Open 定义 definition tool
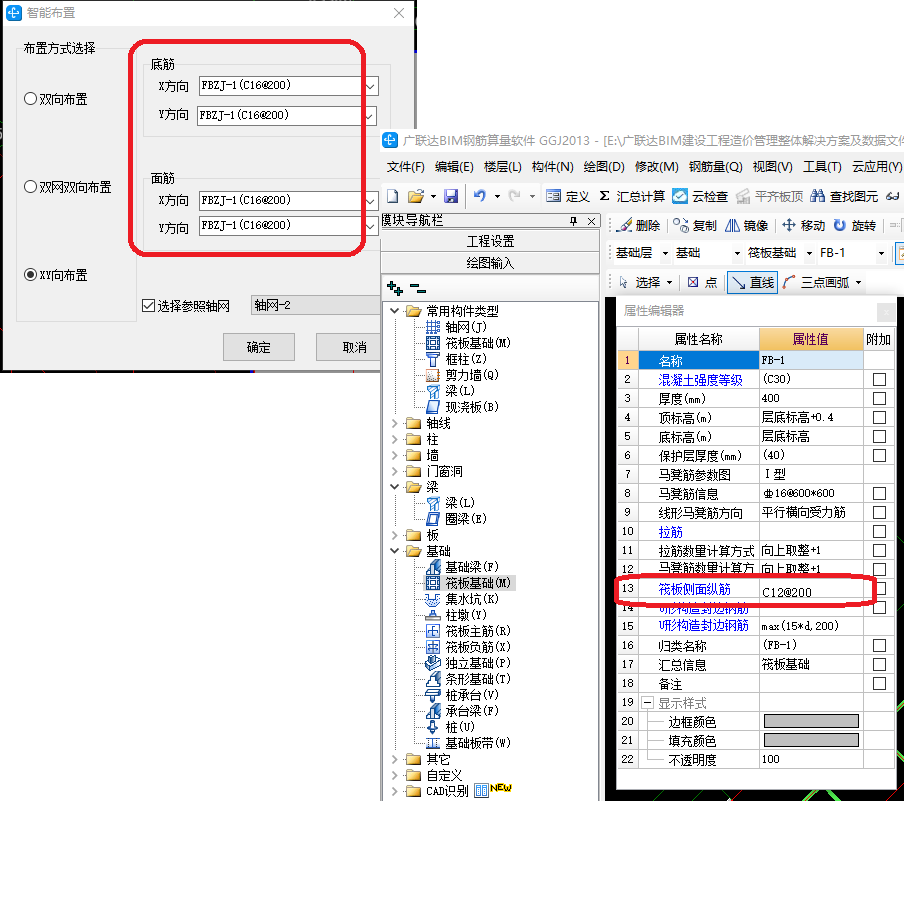 tap(567, 196)
